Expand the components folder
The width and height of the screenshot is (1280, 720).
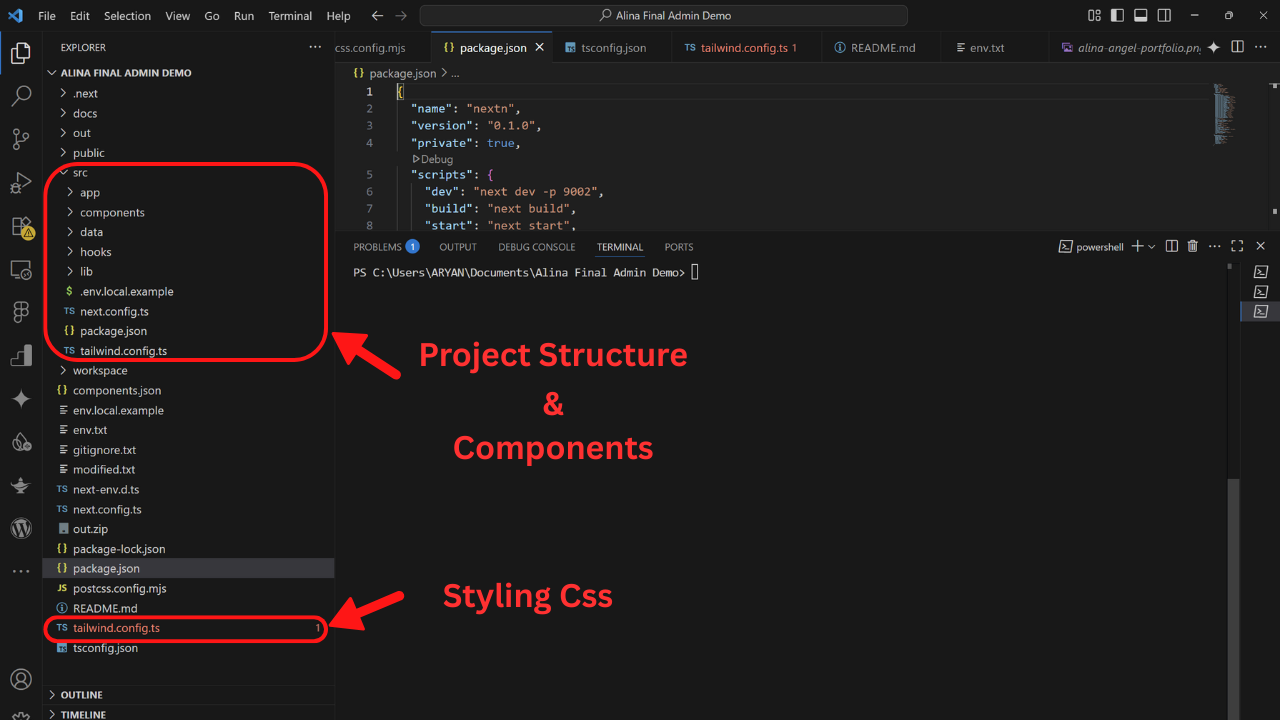click(112, 212)
